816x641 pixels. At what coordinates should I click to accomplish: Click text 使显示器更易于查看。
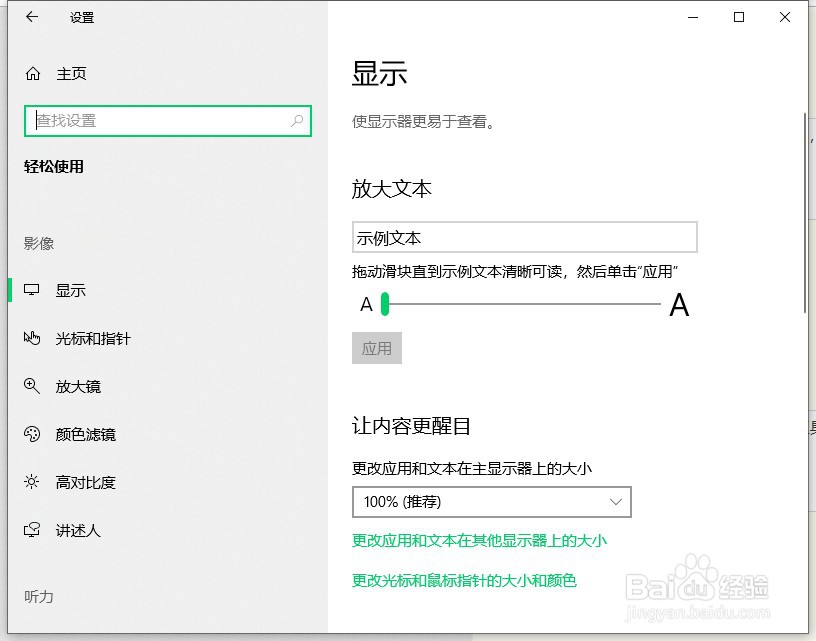click(x=423, y=122)
